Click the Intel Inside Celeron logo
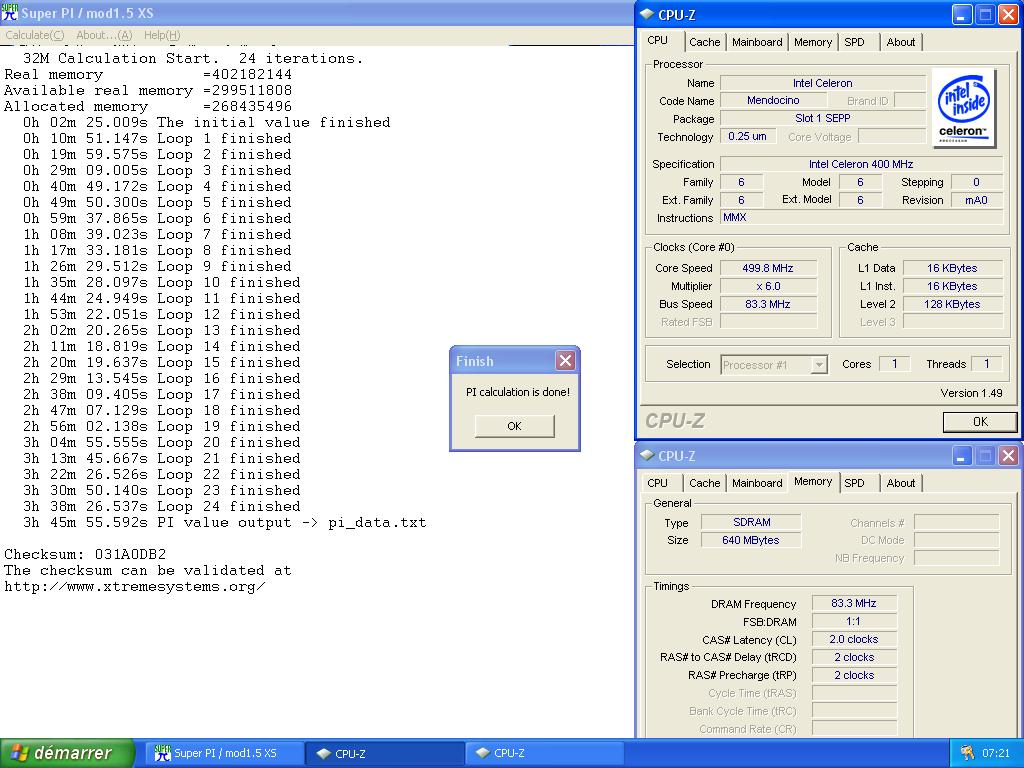This screenshot has height=768, width=1024. [x=964, y=109]
